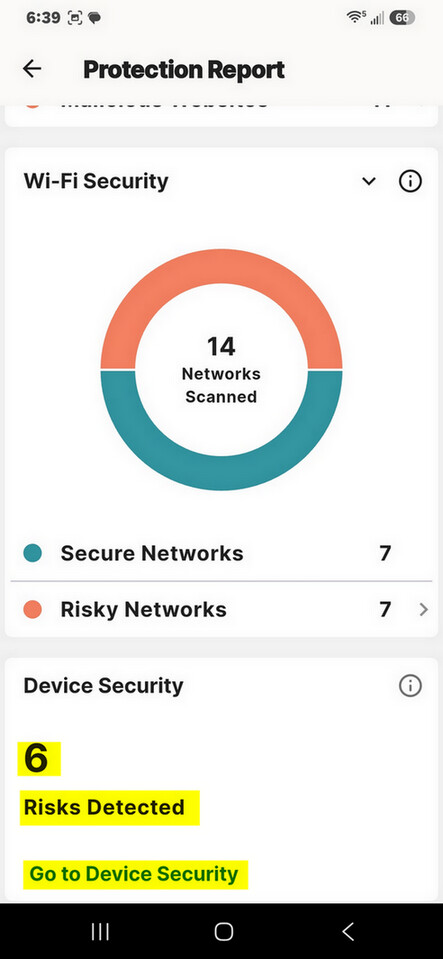The width and height of the screenshot is (443, 959).
Task: Tap the Risks Detected label
Action: pos(104,807)
